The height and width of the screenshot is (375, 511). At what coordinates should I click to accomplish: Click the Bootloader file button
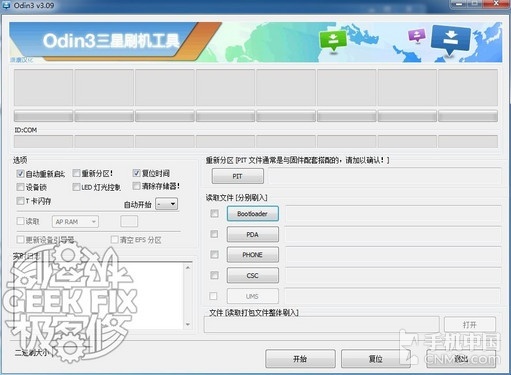pyautogui.click(x=253, y=214)
